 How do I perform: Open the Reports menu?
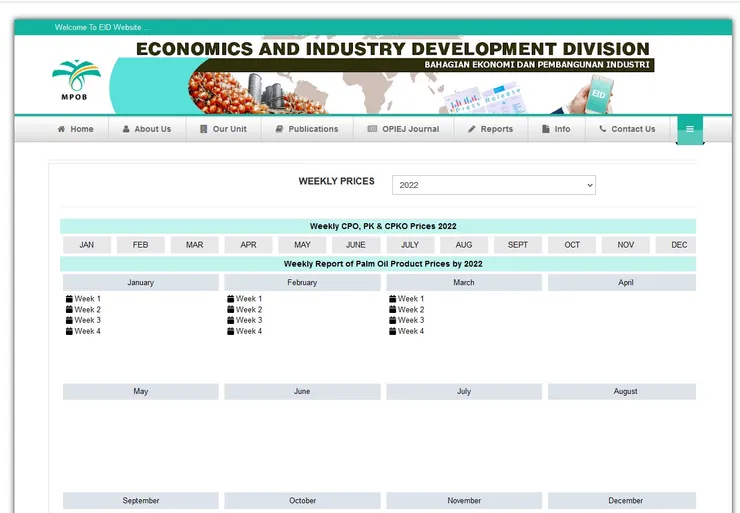coord(490,129)
